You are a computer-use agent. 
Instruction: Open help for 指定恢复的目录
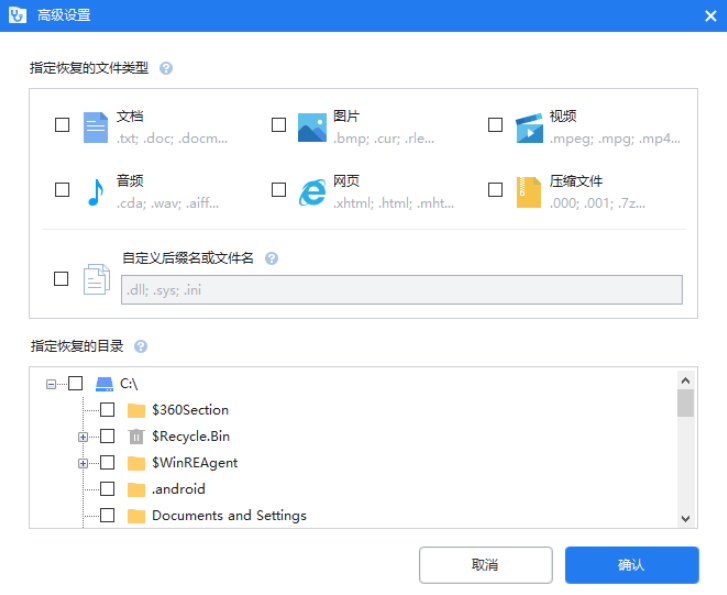pyautogui.click(x=140, y=346)
